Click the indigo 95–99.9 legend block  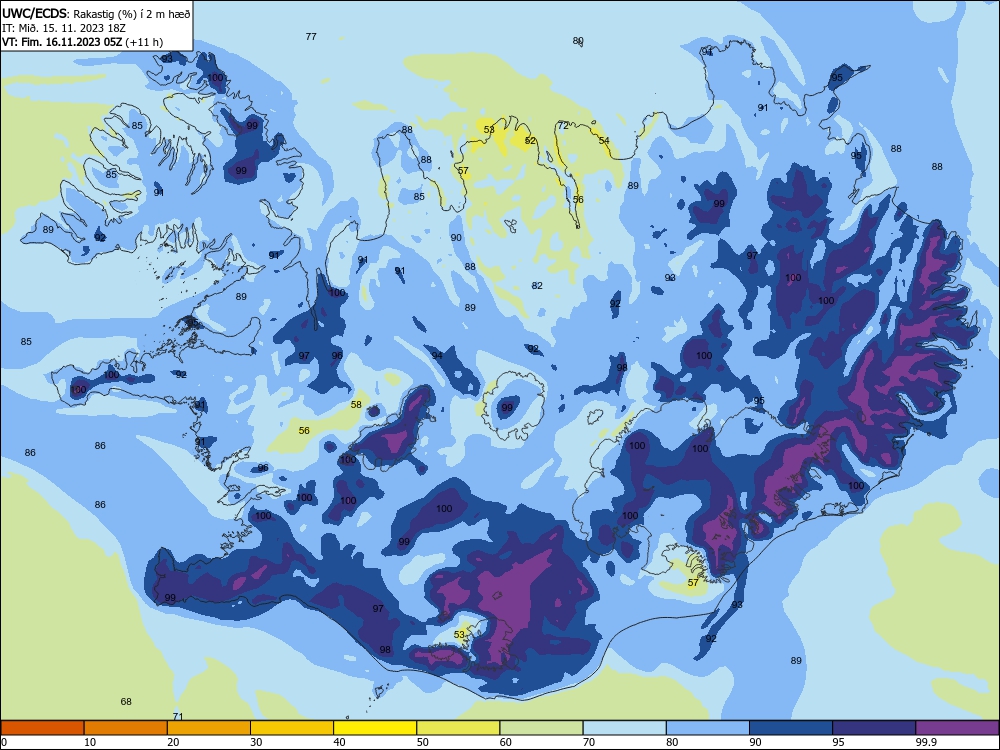(874, 728)
